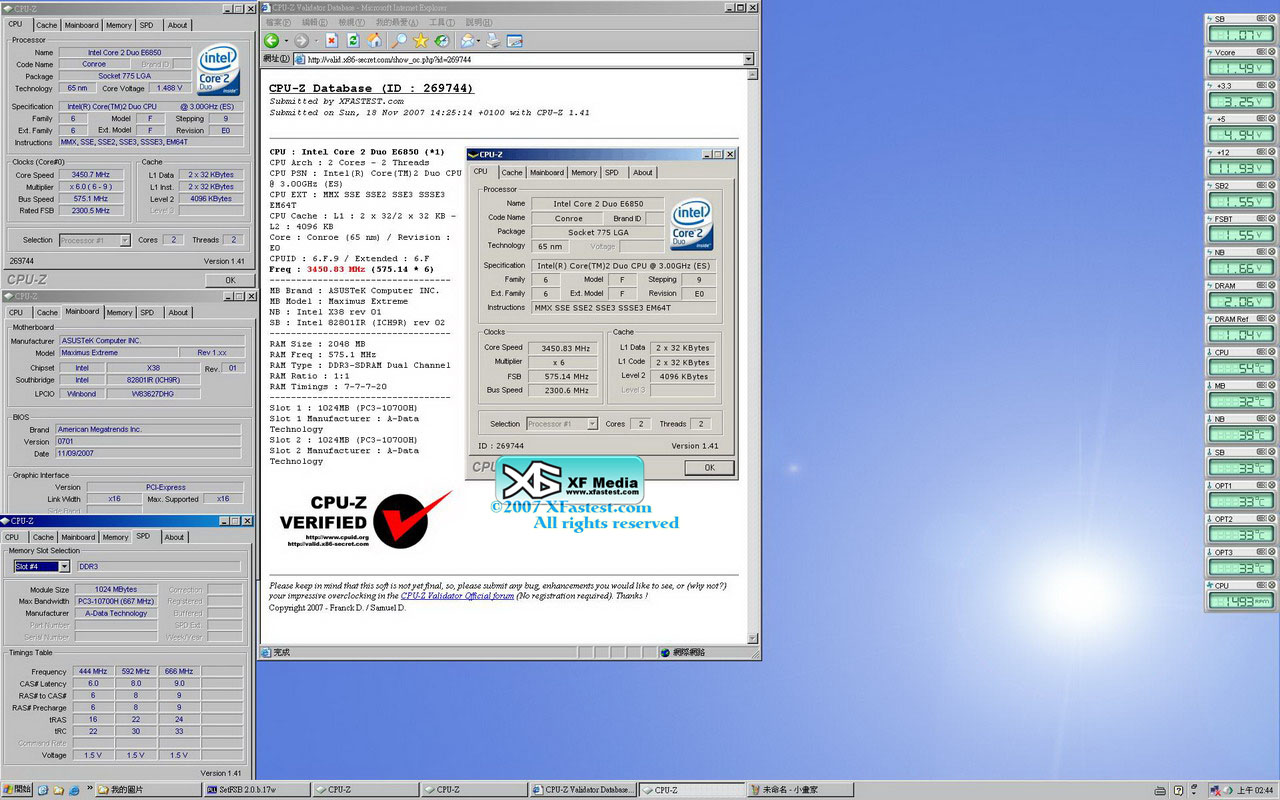Open the 檔案(F) menu in Internet Explorer
1280x800 pixels.
click(x=278, y=22)
